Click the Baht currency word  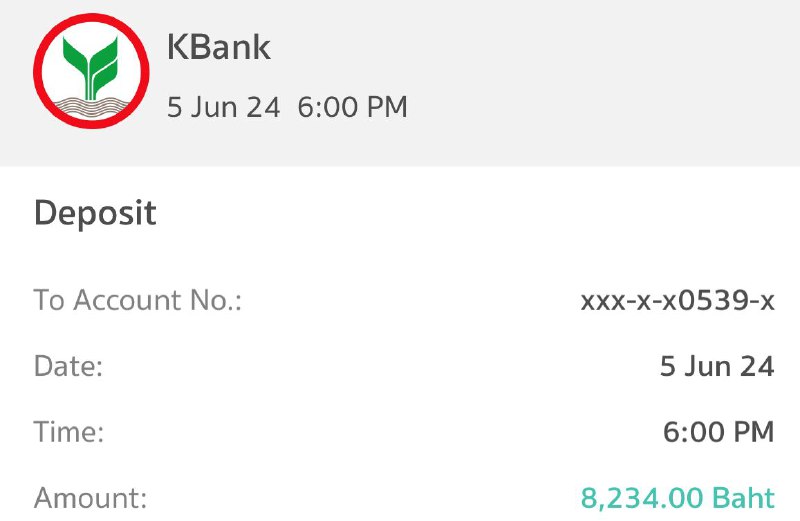[743, 498]
